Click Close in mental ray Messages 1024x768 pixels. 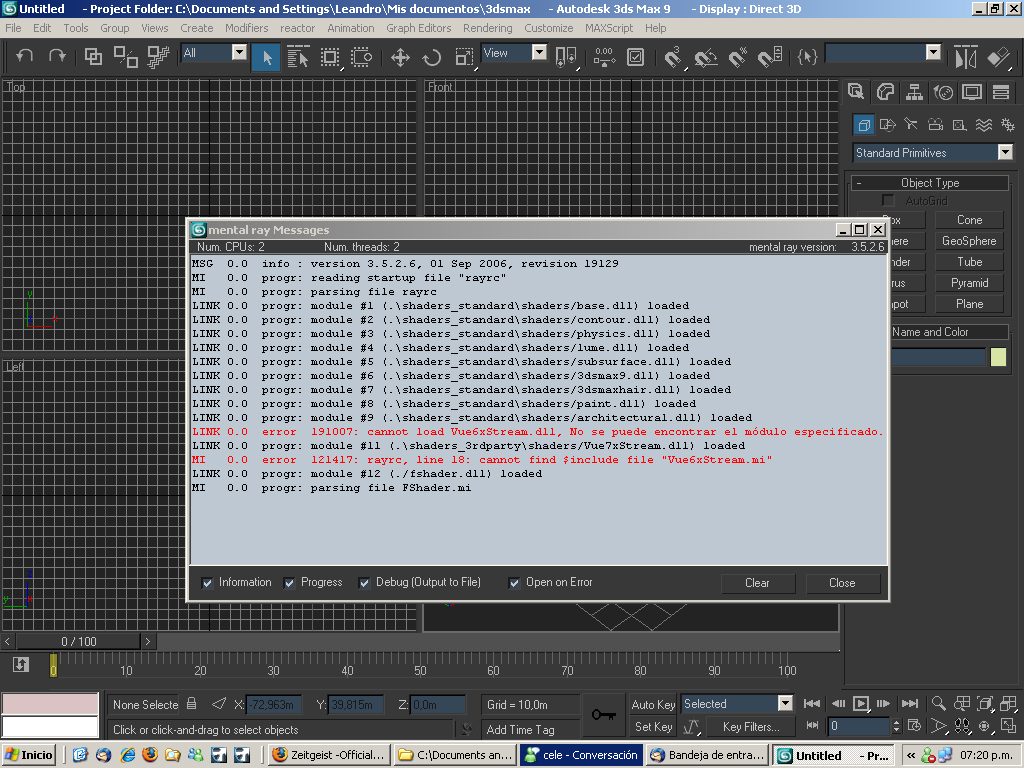point(842,583)
